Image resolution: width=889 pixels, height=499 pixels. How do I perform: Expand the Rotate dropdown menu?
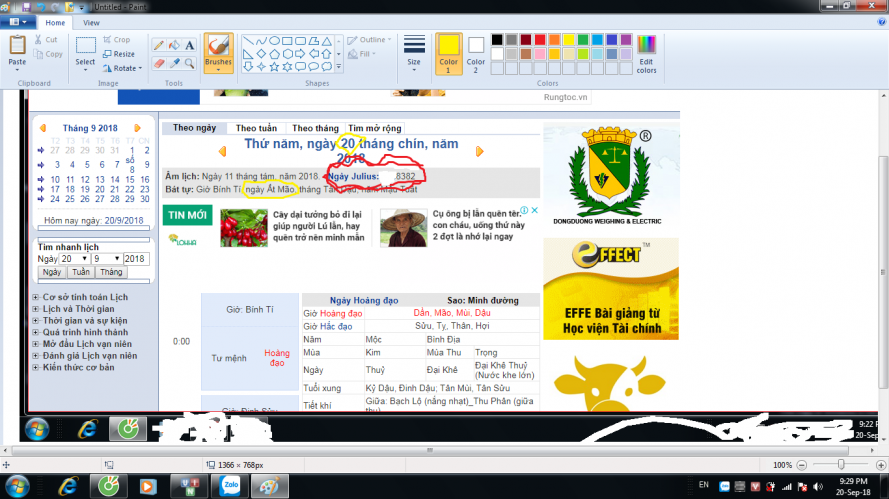pos(142,68)
